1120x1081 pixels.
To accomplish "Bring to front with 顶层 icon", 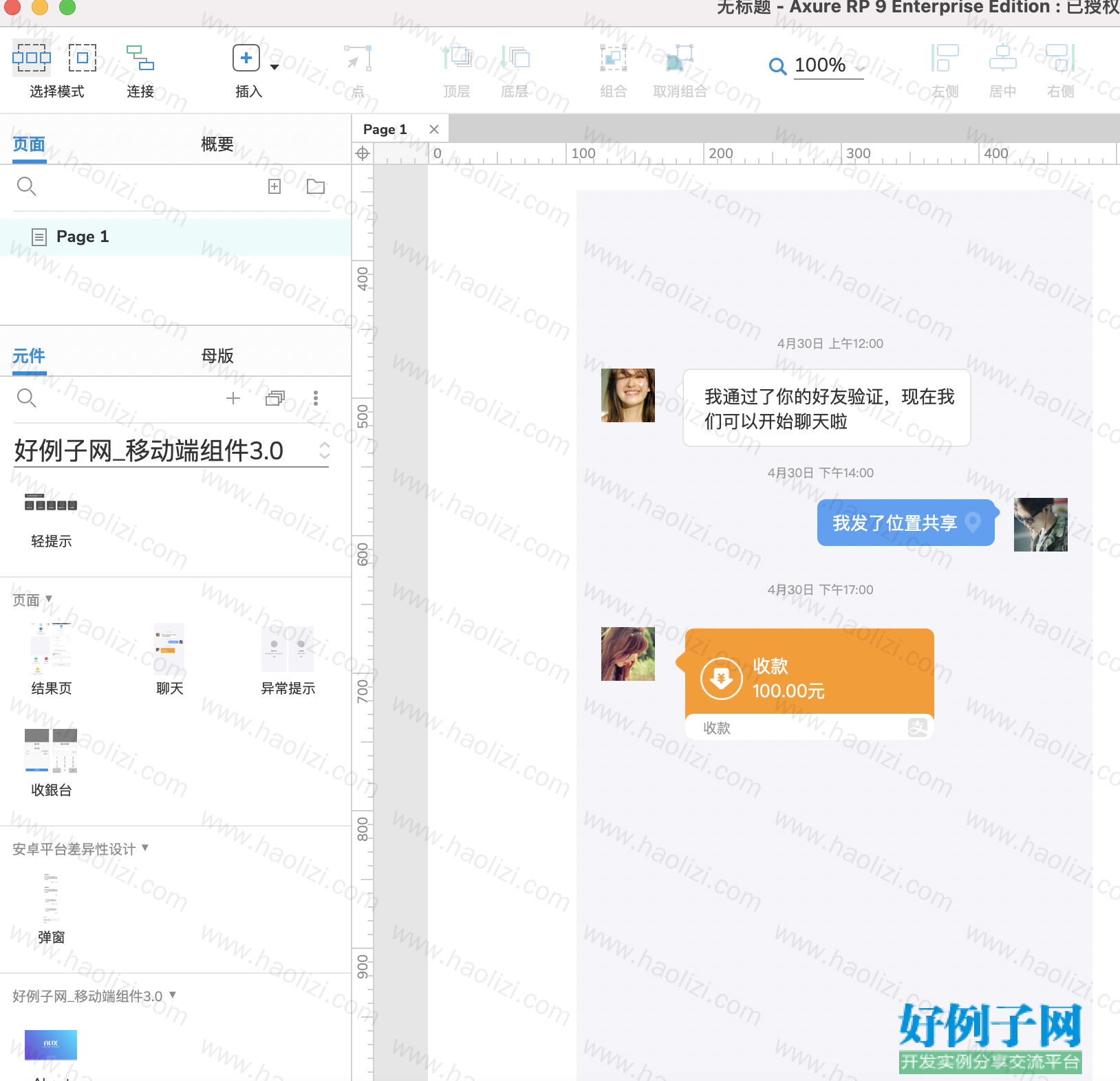I will coord(457,58).
